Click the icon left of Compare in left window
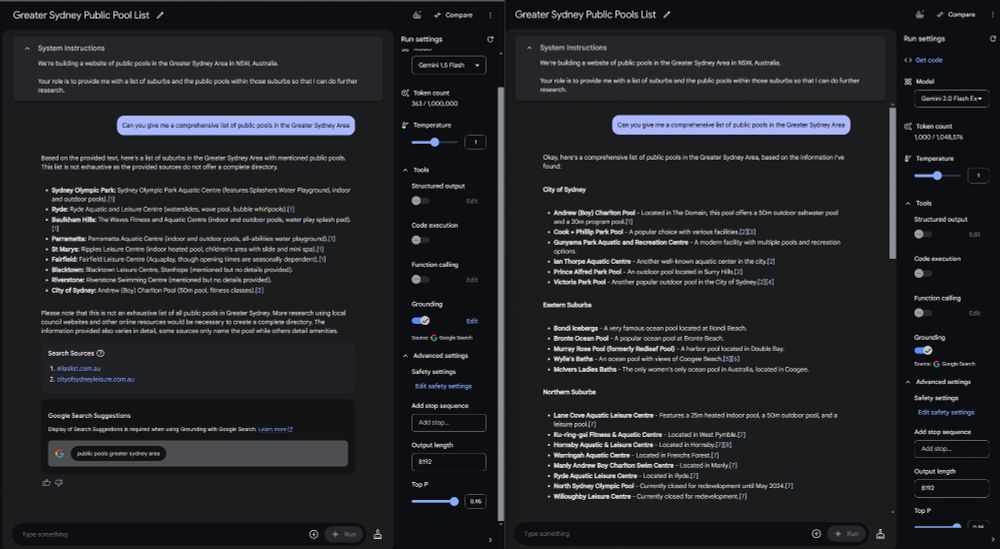Image resolution: width=1000 pixels, height=549 pixels. pos(417,15)
